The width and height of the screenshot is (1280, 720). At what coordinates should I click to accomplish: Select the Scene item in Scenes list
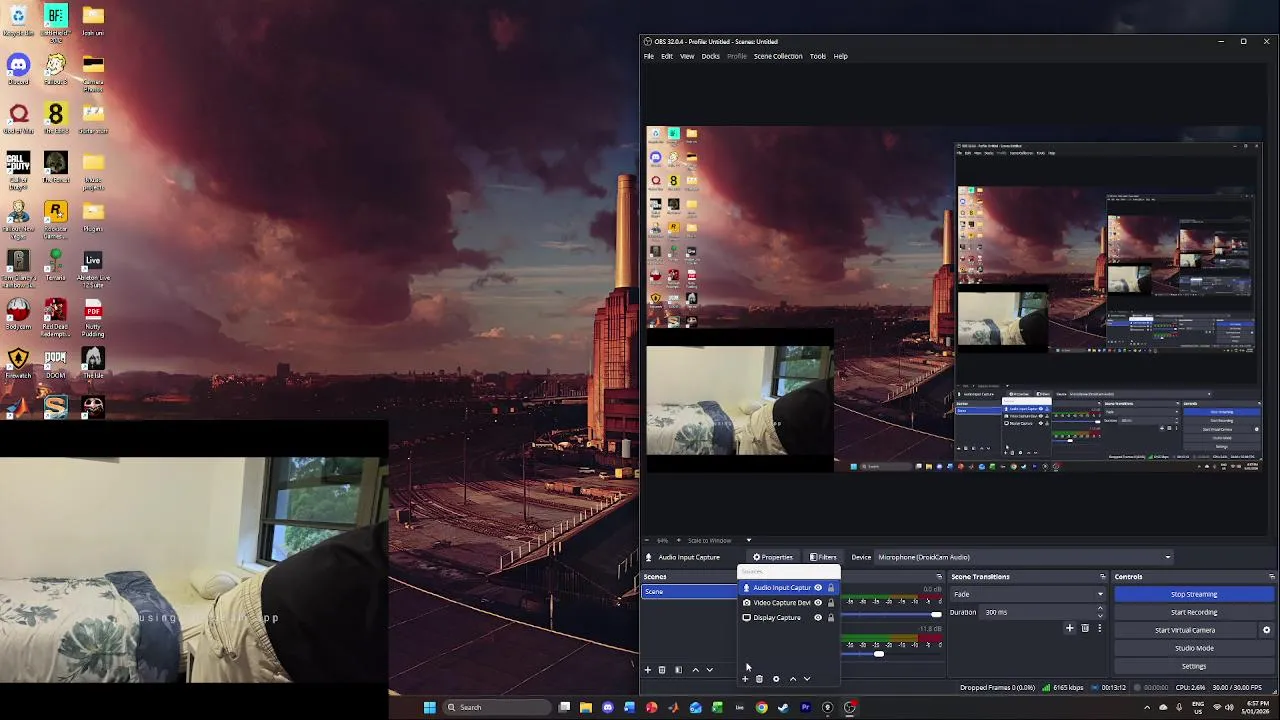coord(689,592)
